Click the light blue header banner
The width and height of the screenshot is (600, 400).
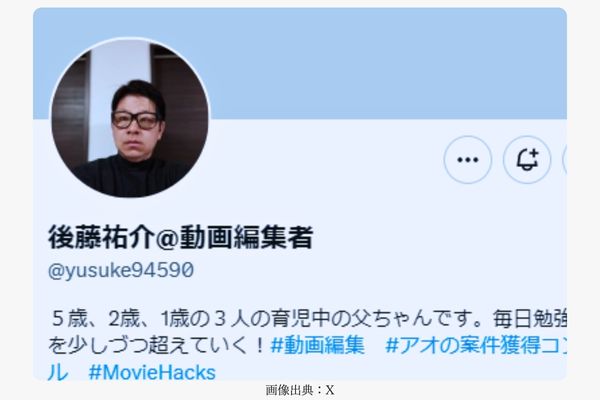300,63
